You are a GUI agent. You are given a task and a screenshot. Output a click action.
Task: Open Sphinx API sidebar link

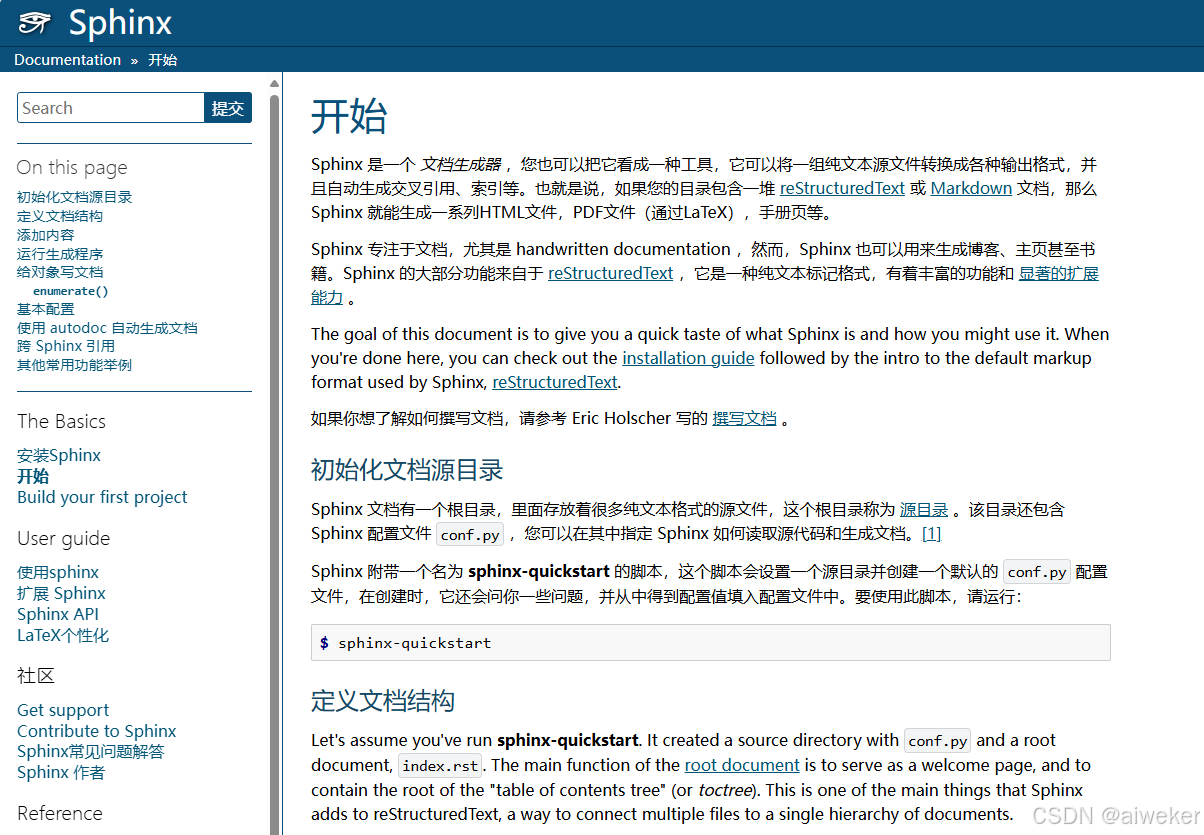point(58,614)
